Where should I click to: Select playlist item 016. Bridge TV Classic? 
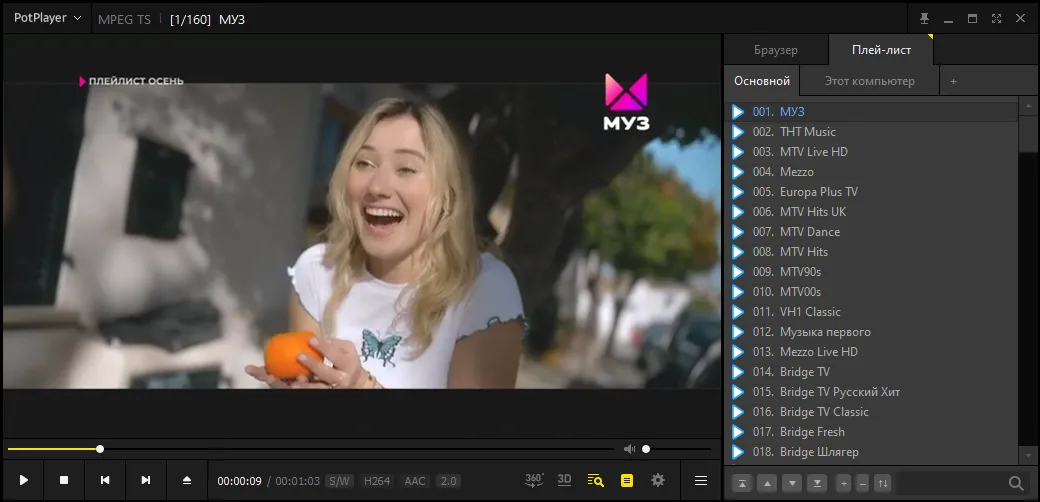point(871,412)
